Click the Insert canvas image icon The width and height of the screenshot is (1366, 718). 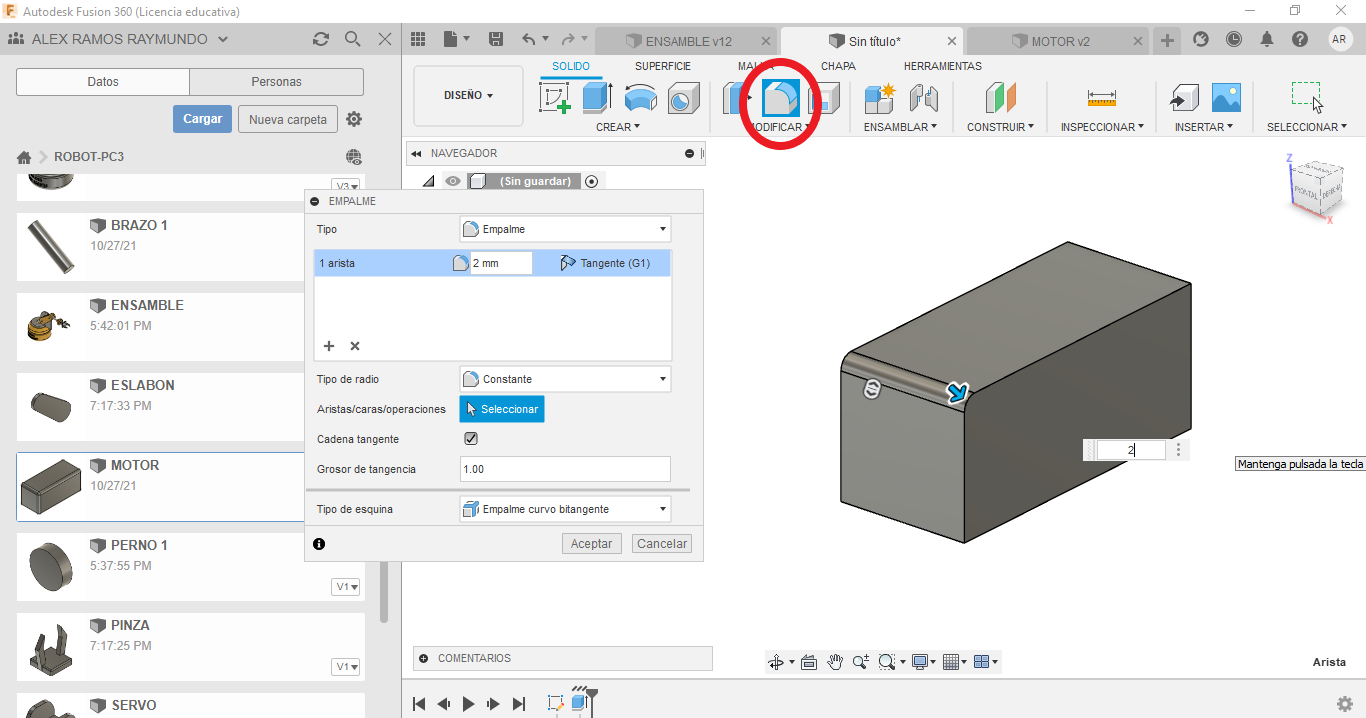coord(1226,98)
